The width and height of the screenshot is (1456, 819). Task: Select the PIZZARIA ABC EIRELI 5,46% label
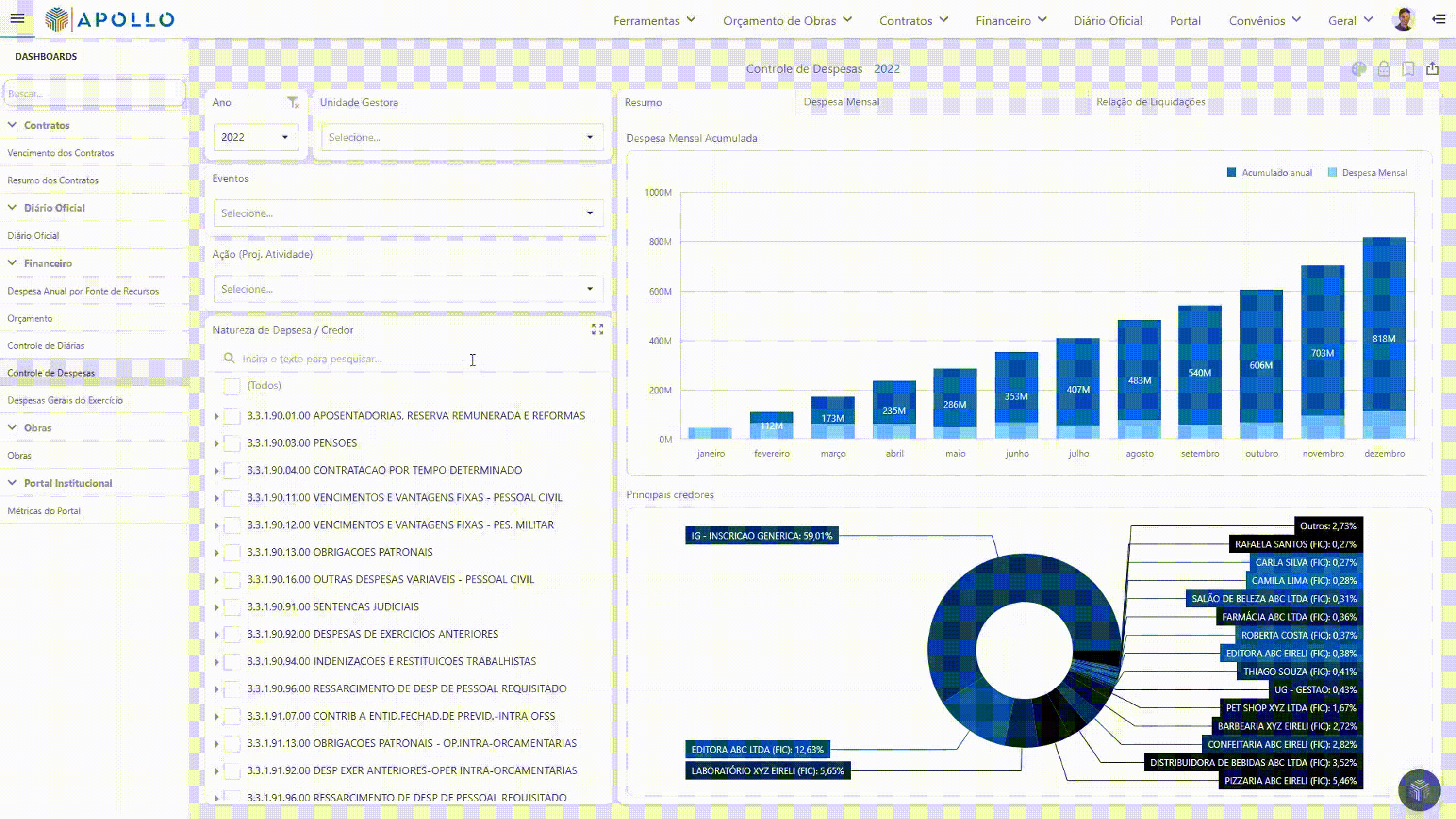[x=1291, y=781]
